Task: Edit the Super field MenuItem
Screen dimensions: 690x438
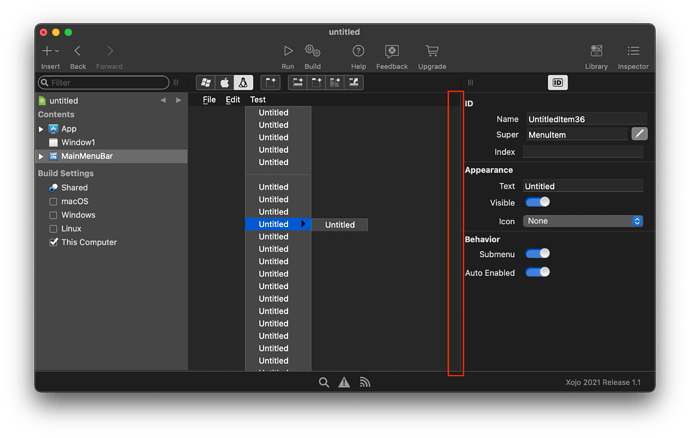Action: [577, 134]
